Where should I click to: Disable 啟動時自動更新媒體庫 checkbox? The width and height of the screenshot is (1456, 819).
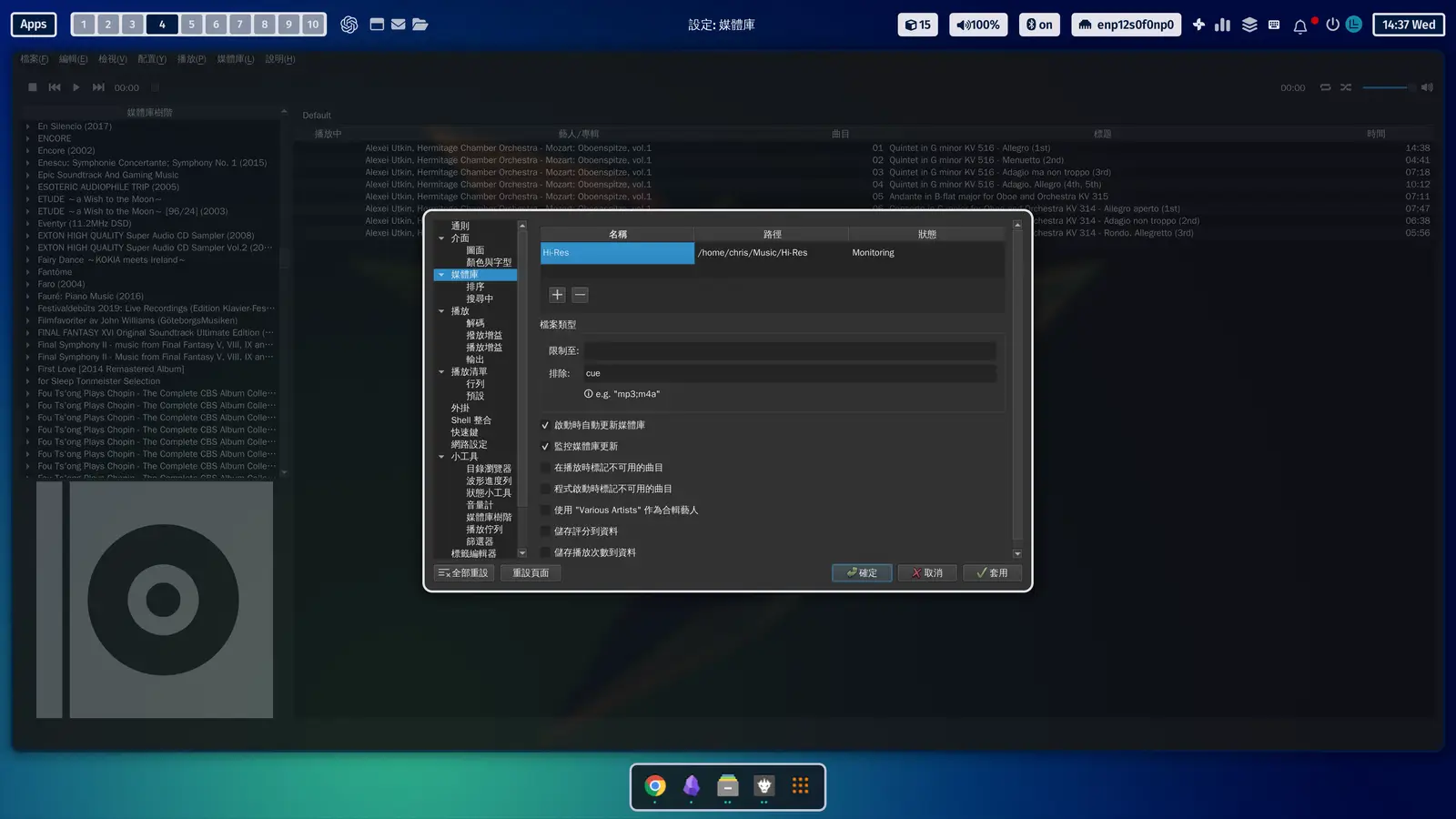(x=545, y=425)
